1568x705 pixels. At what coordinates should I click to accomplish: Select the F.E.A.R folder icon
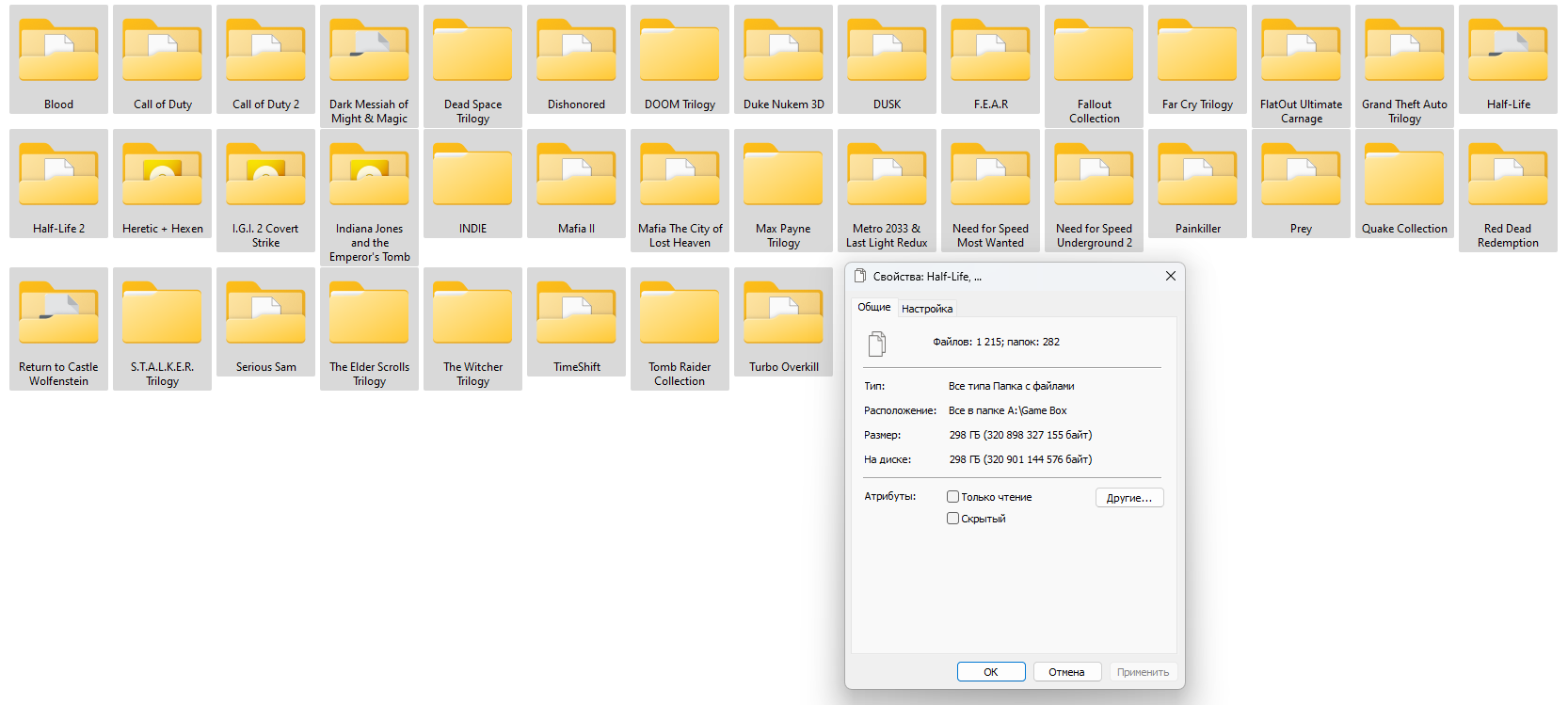point(990,50)
